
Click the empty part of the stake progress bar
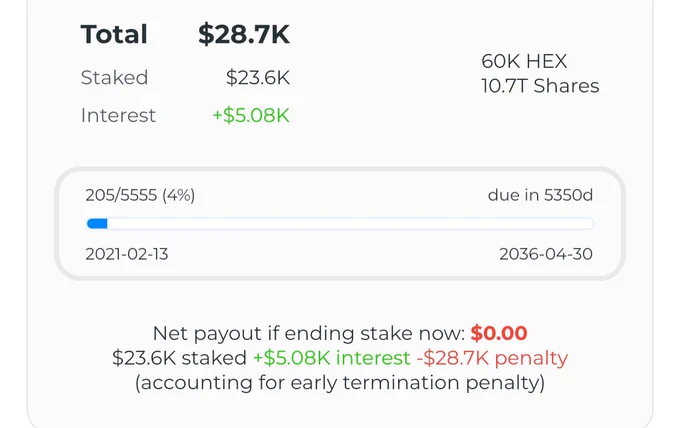[350, 224]
